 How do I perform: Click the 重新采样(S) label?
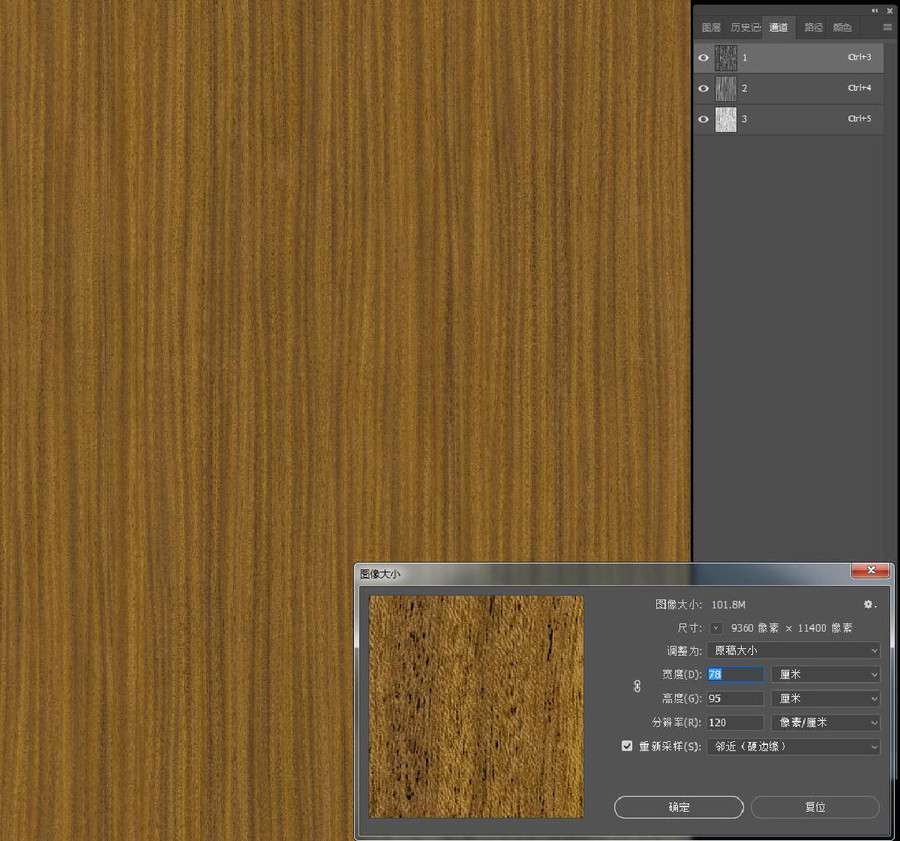(670, 746)
